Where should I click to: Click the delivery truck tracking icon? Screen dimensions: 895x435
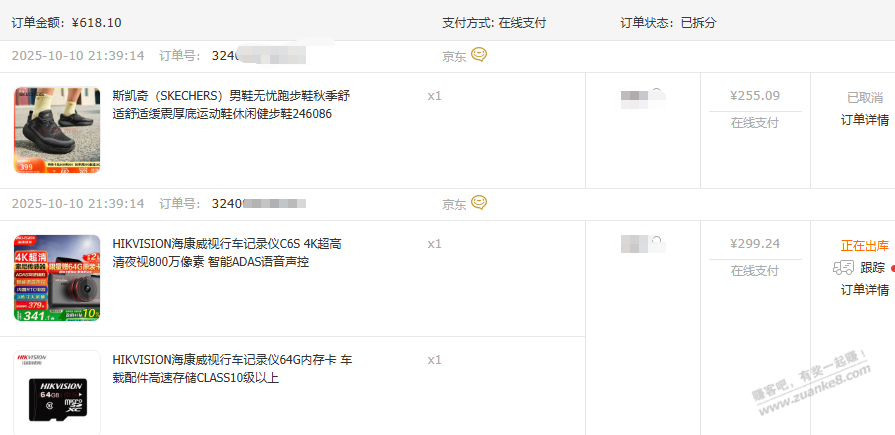[843, 267]
